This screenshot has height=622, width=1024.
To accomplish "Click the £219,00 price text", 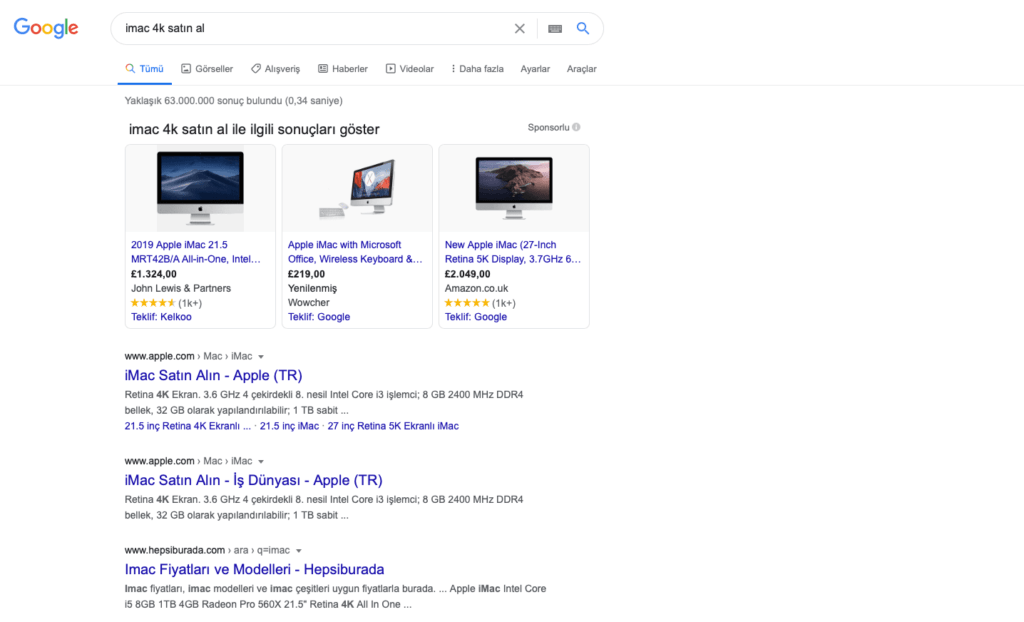I will click(306, 274).
